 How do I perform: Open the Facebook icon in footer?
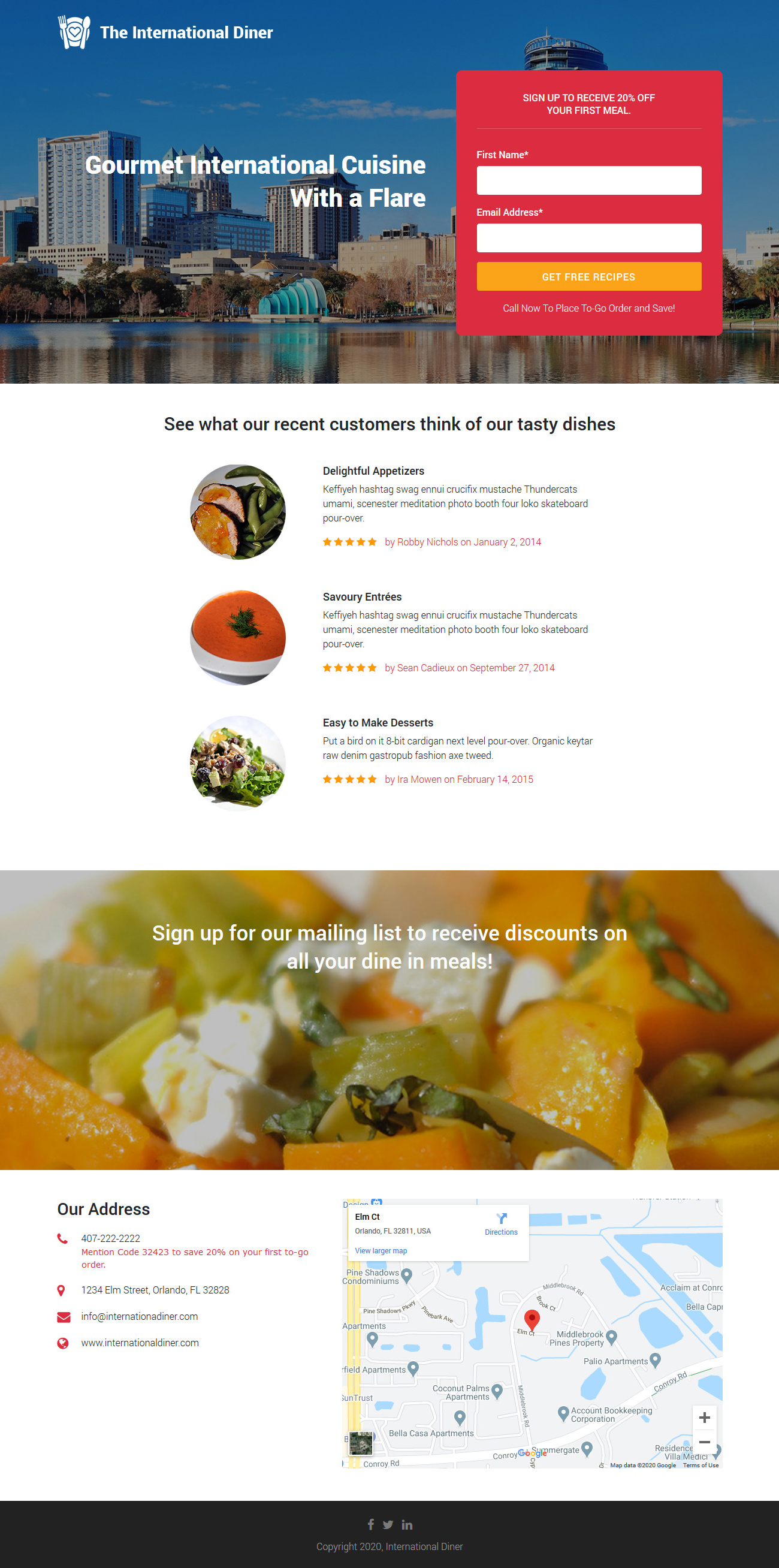pyautogui.click(x=371, y=1524)
